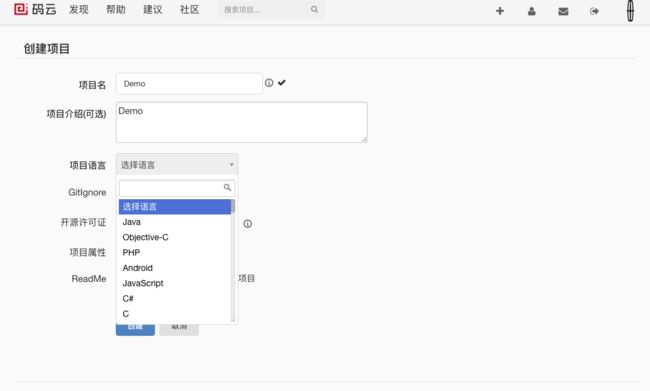
Task: Click magnifier icon in language filter
Action: [x=227, y=187]
